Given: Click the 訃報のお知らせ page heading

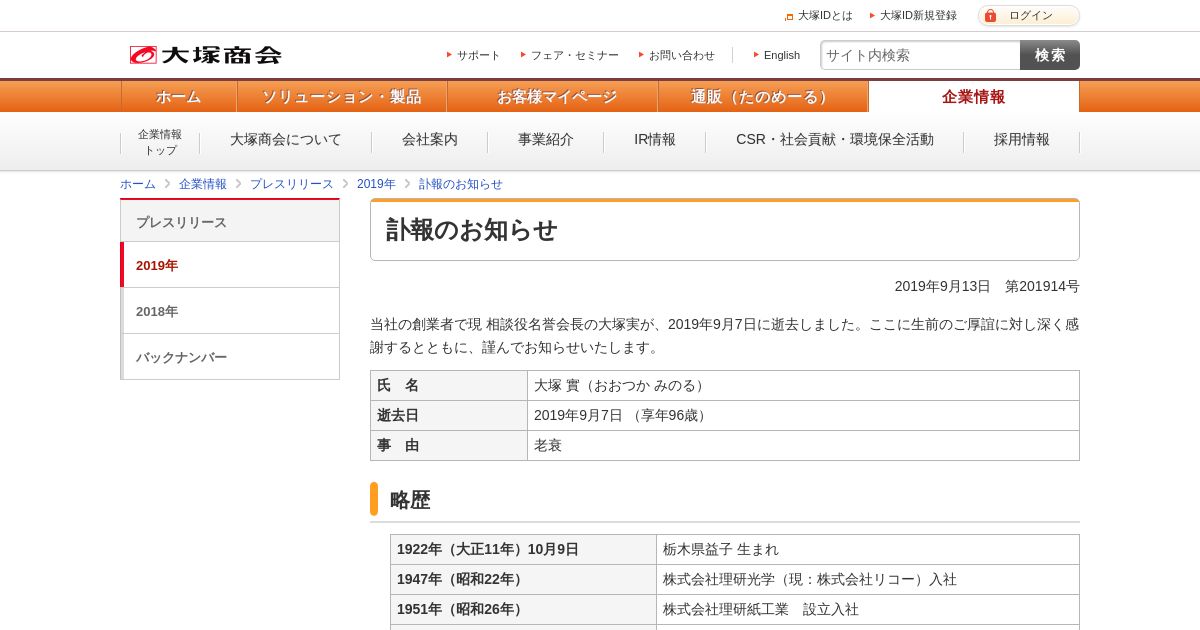Looking at the screenshot, I should click(472, 230).
